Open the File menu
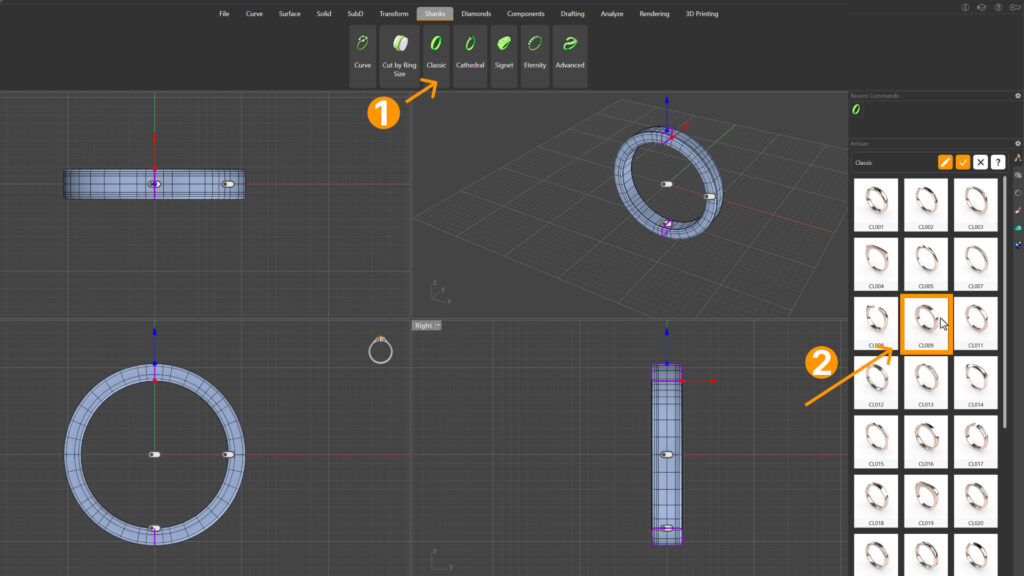1024x576 pixels. [224, 14]
